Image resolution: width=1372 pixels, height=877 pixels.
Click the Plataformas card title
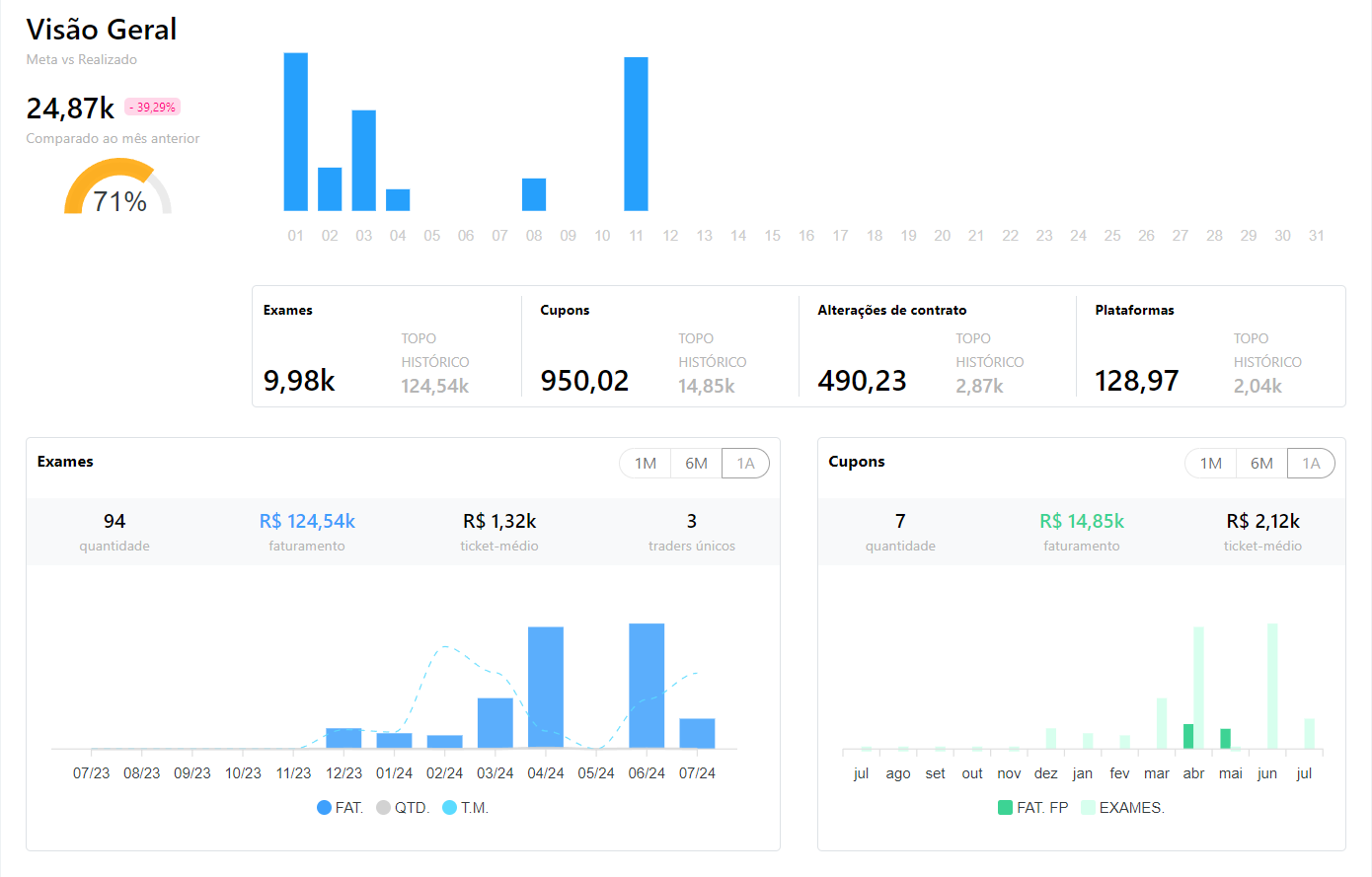[1135, 310]
